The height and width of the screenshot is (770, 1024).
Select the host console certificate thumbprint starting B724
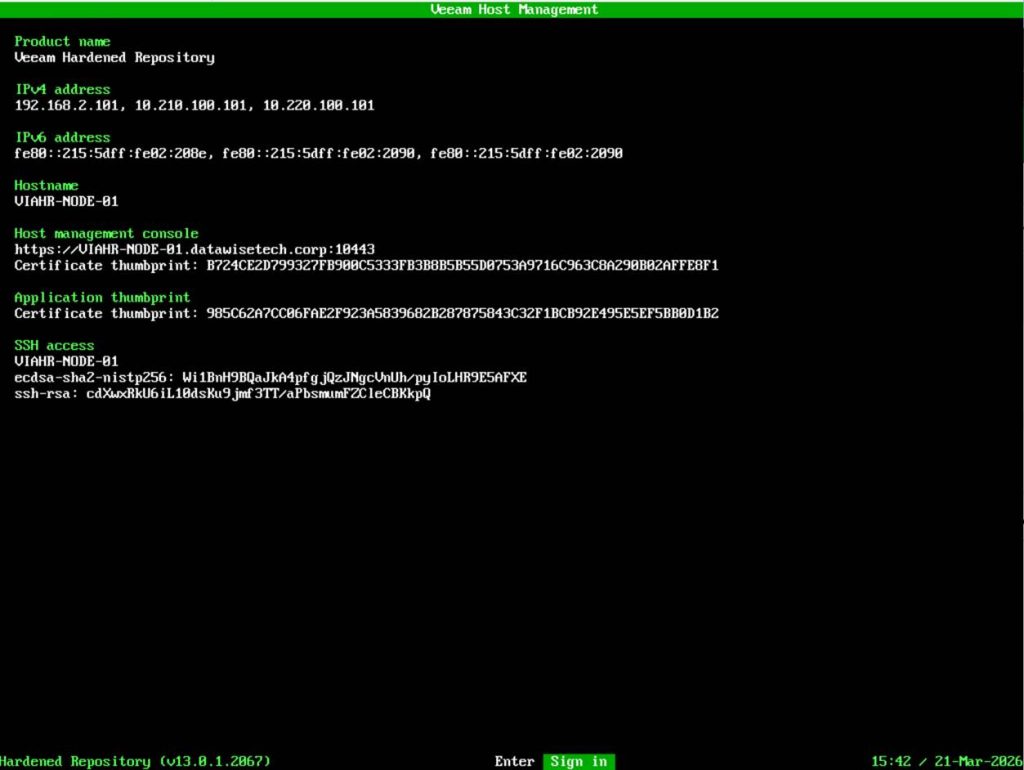point(462,265)
